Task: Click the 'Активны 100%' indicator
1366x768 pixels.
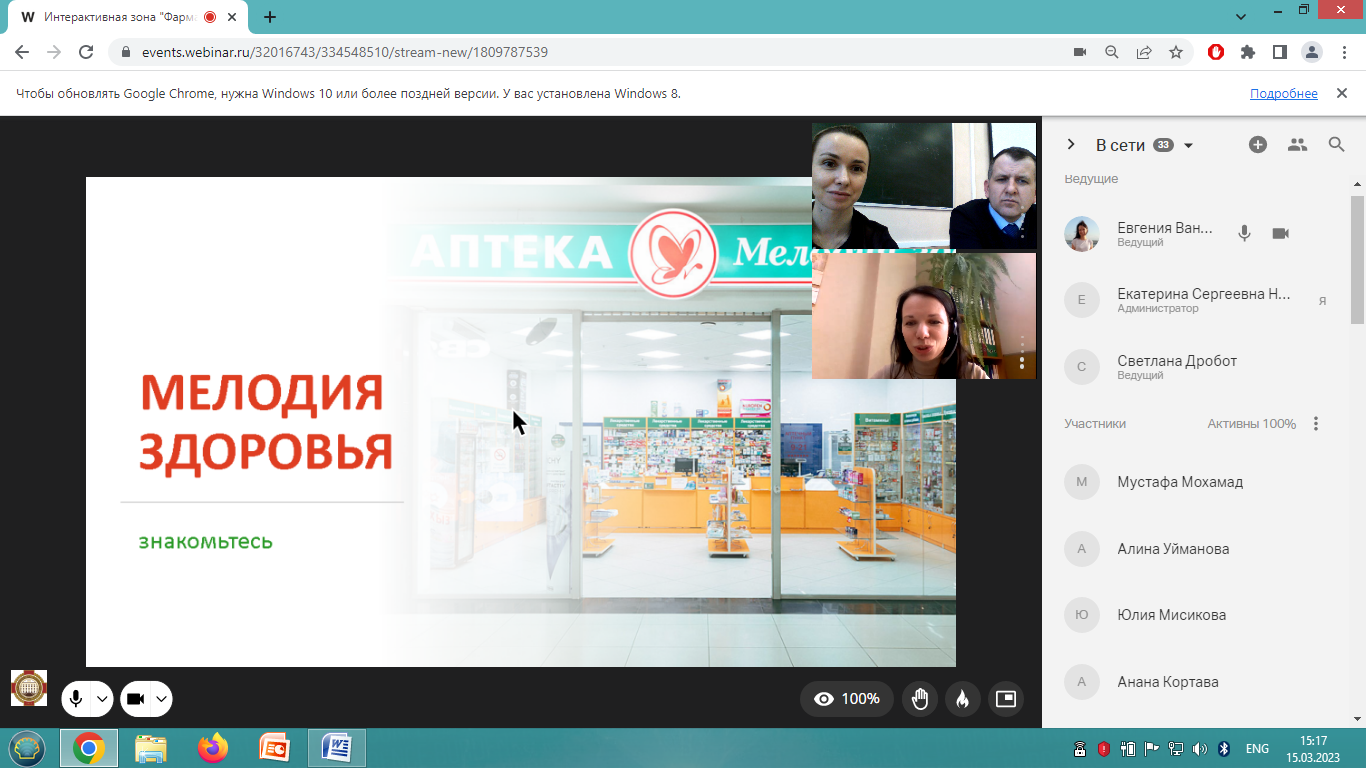Action: tap(1251, 424)
